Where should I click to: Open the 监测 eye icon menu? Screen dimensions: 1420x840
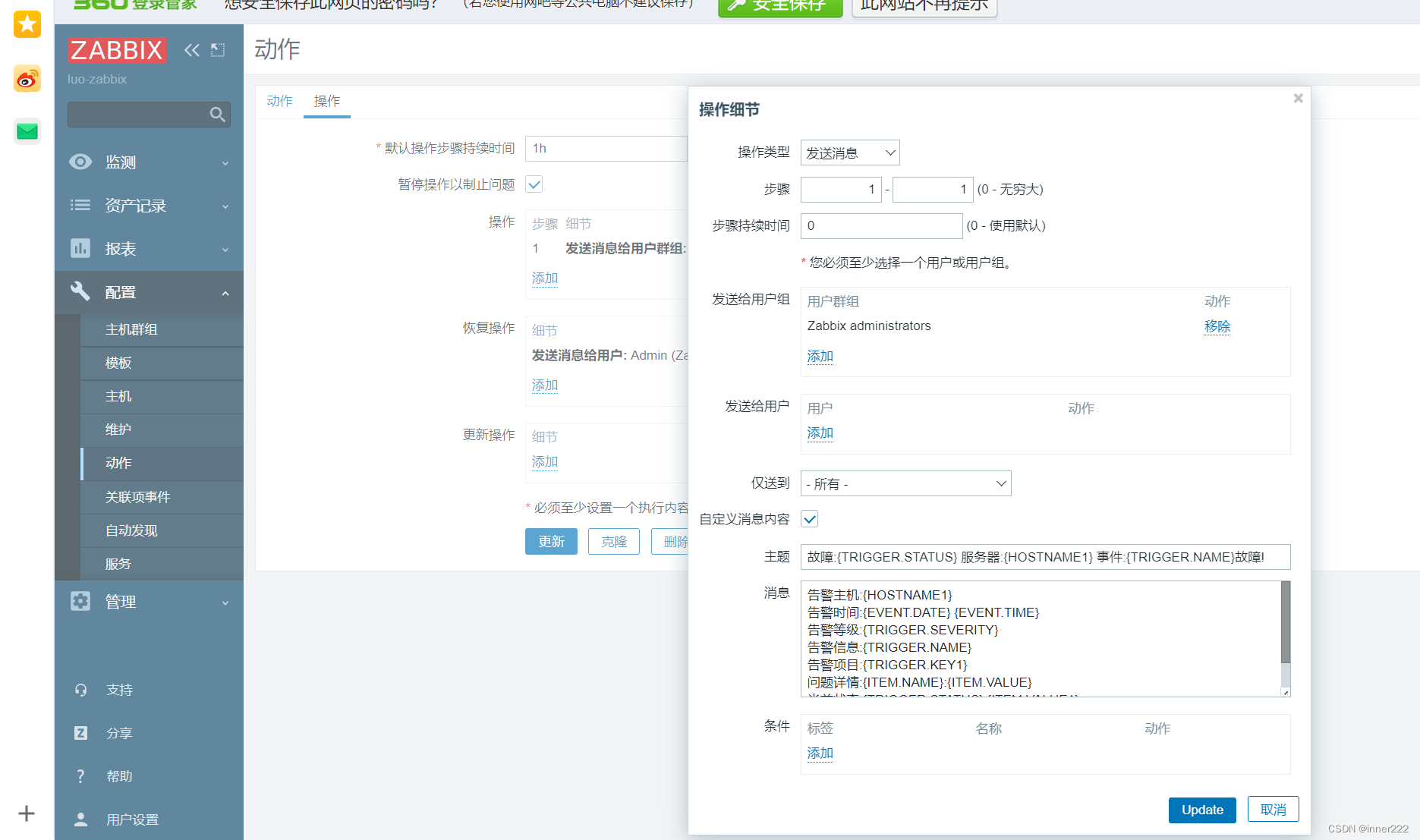[80, 162]
